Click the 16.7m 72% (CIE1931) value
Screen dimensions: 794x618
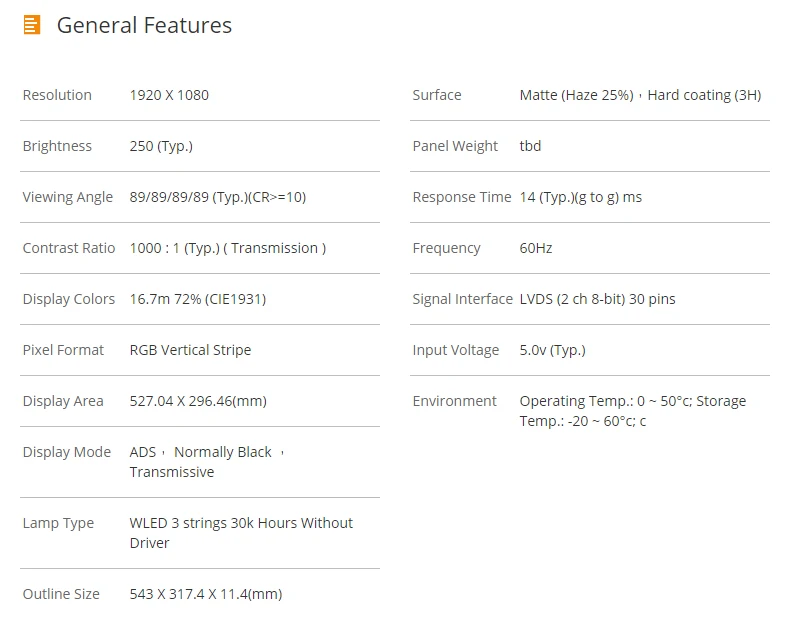tap(197, 299)
